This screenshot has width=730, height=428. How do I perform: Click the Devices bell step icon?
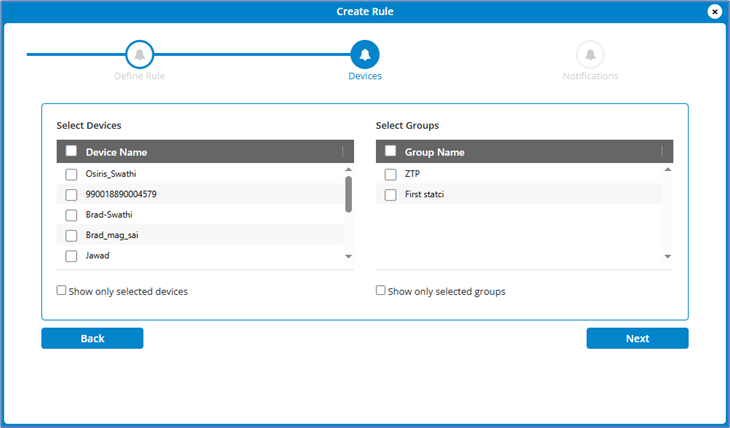(365, 54)
